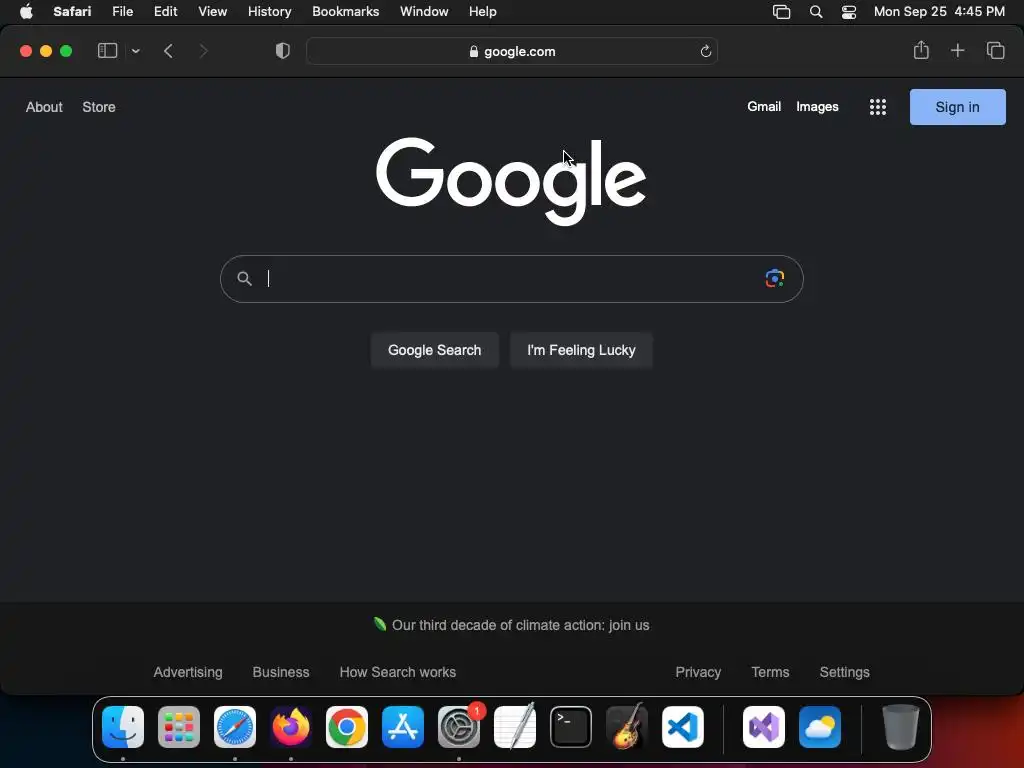Open the weather cloud app in dock

[820, 727]
